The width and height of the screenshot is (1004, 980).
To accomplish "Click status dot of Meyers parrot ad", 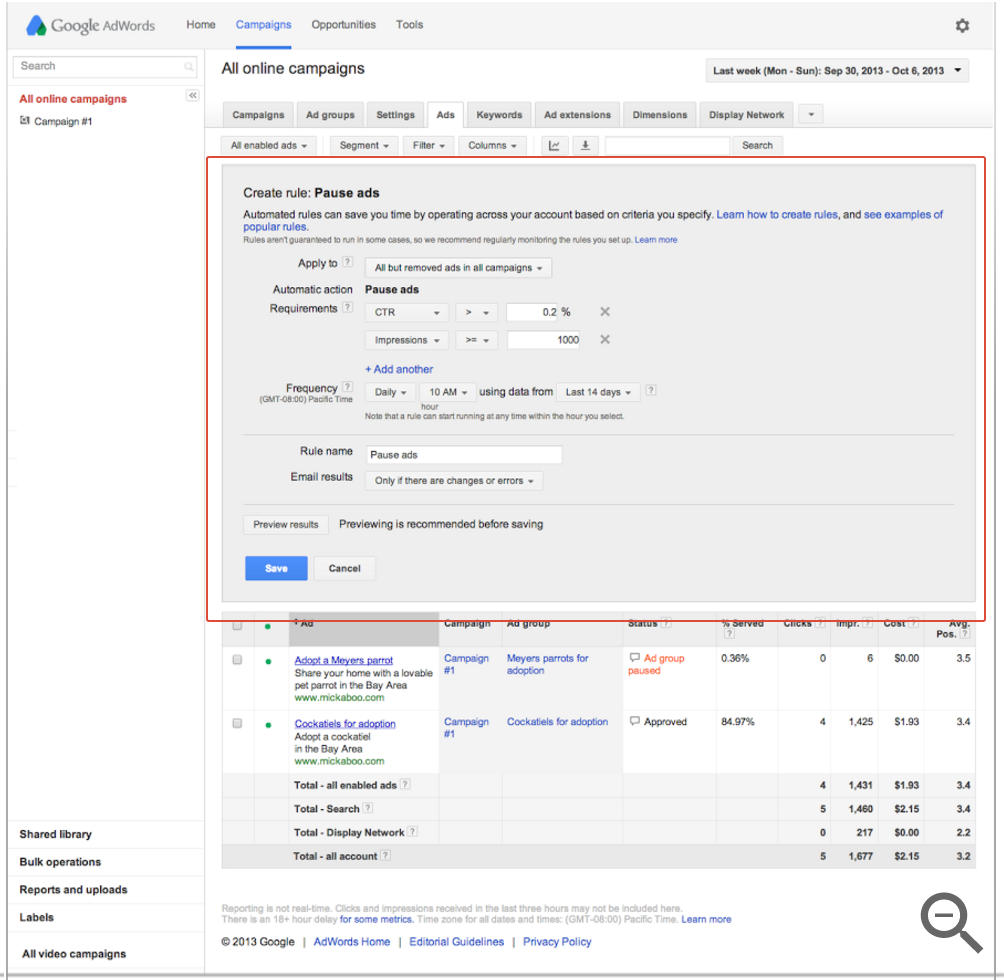I will tap(268, 661).
